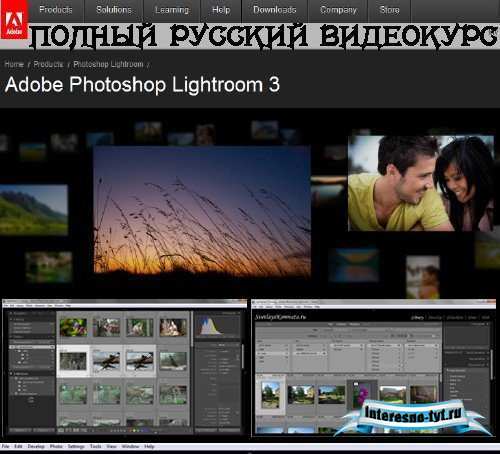The width and height of the screenshot is (500, 454).
Task: Open the Learning navigation menu
Action: 172,10
